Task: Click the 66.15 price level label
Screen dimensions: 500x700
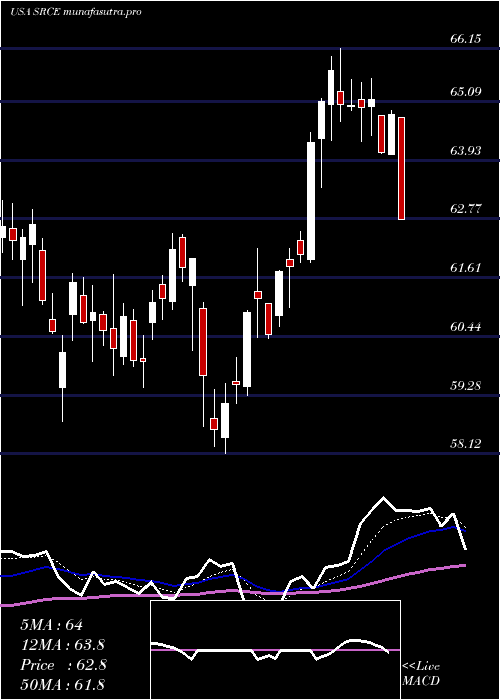Action: coord(466,39)
